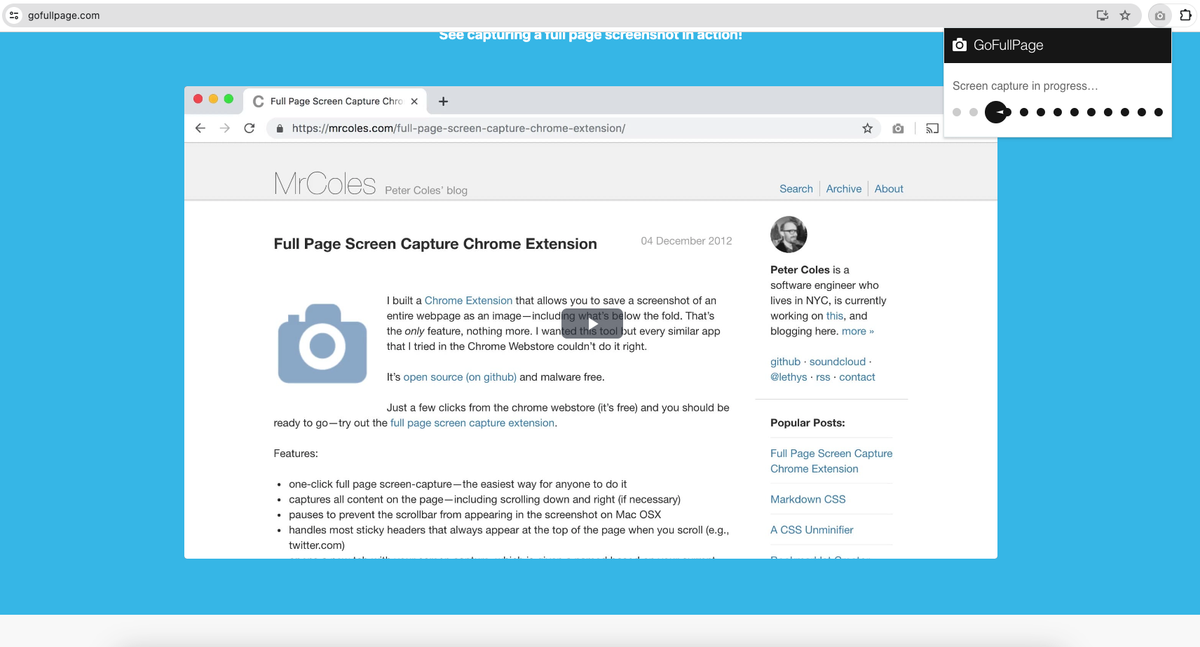Play the demo video
Image resolution: width=1200 pixels, height=647 pixels.
coord(592,324)
